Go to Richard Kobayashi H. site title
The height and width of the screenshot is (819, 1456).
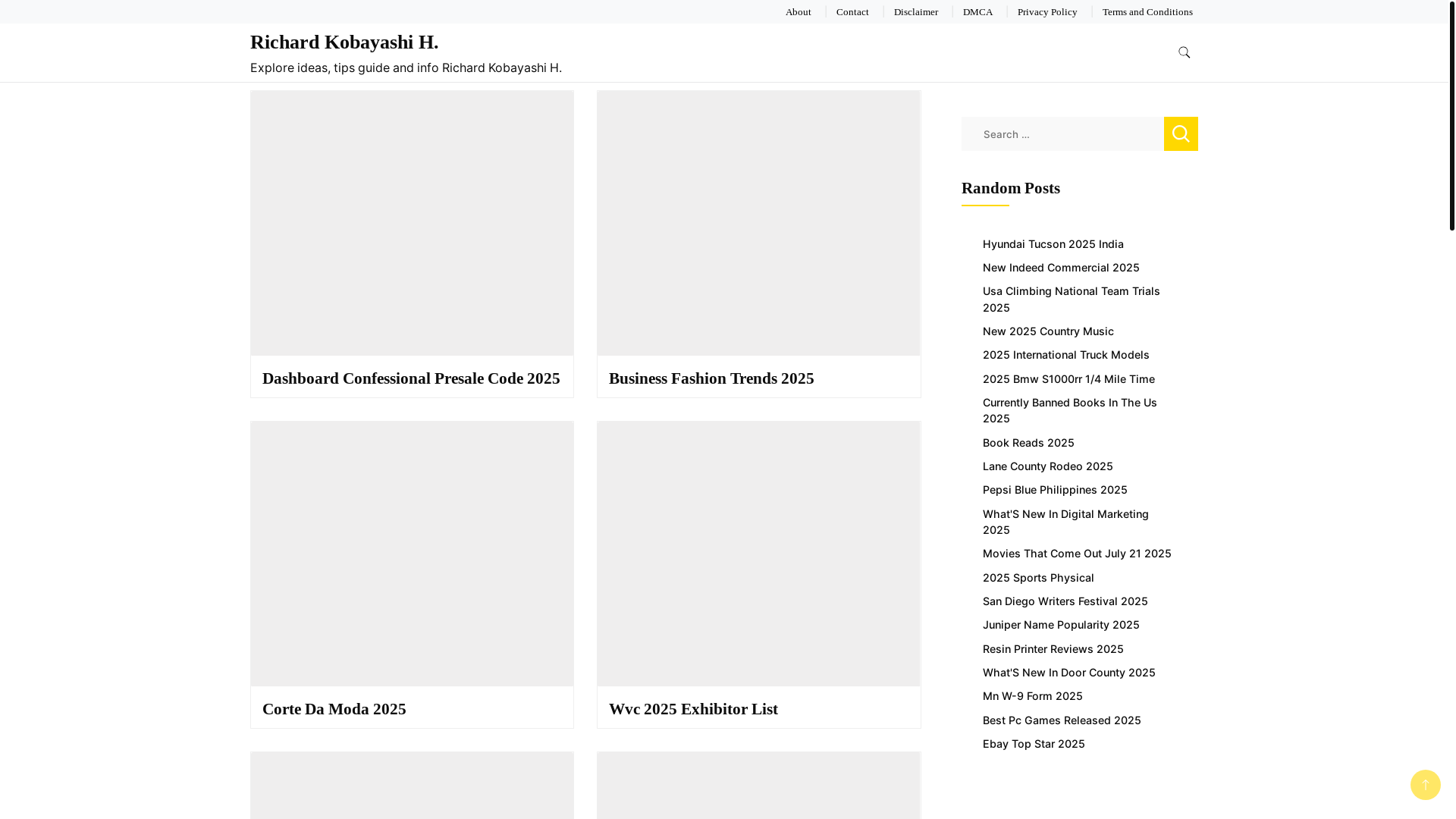(344, 42)
